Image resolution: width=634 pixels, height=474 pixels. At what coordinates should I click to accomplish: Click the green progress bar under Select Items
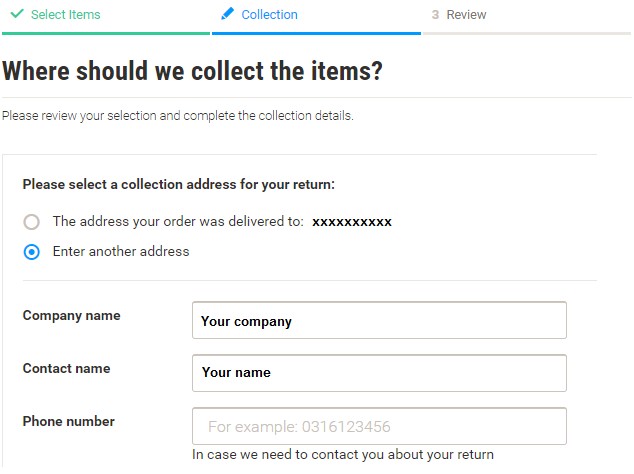(106, 34)
